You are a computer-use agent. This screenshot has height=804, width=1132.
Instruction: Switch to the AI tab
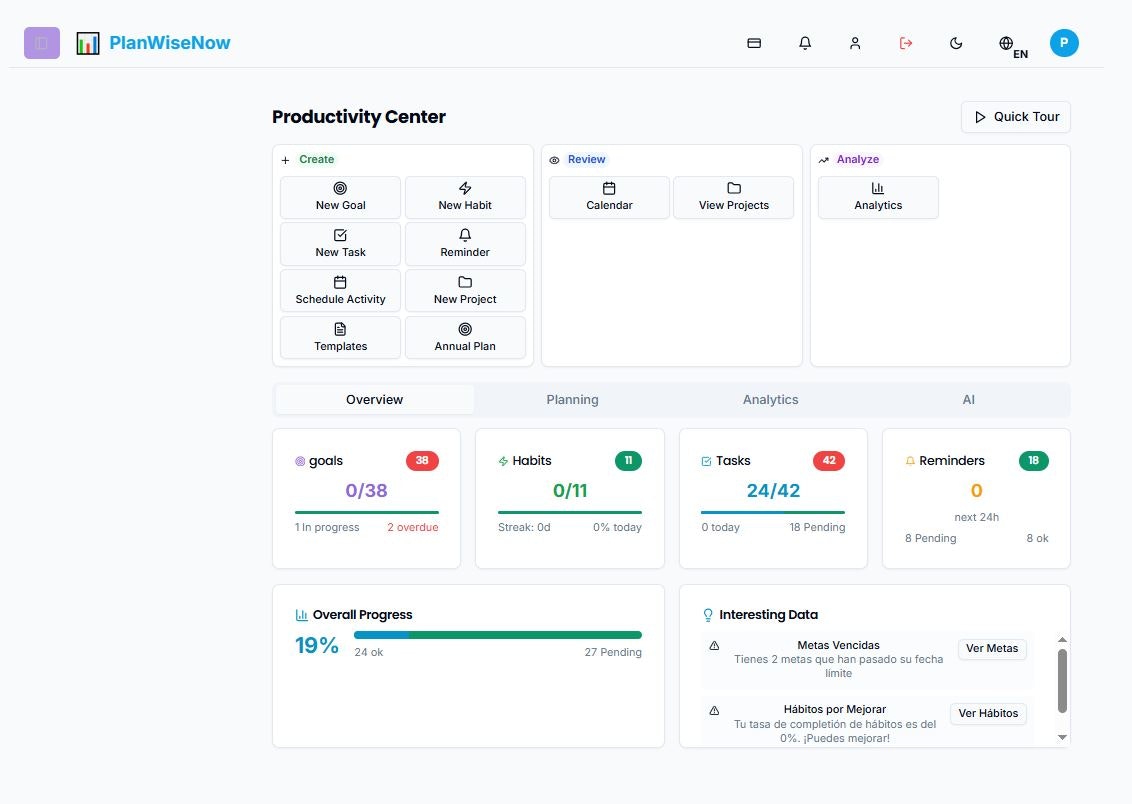pyautogui.click(x=968, y=399)
